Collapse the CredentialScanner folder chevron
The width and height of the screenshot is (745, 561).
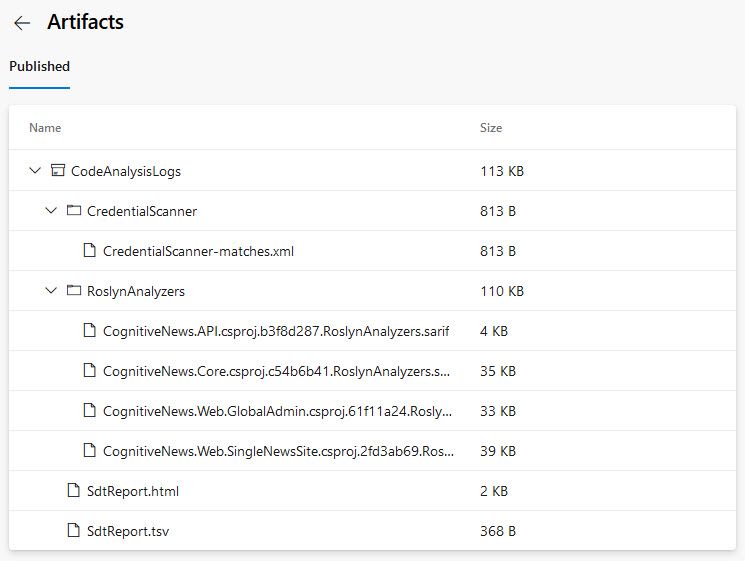pos(52,211)
